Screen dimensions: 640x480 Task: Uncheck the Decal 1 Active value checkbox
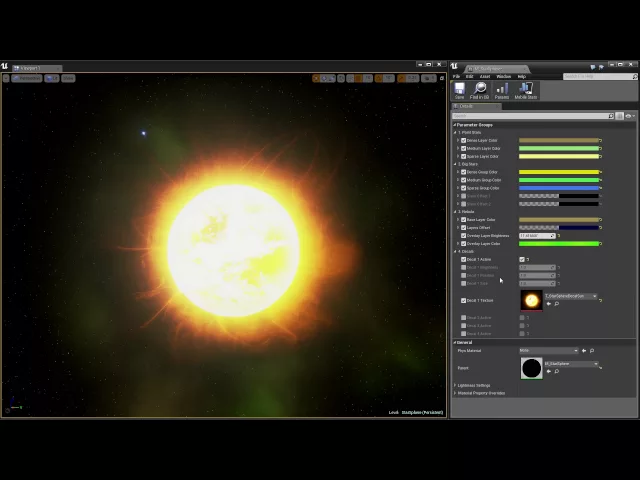[522, 260]
